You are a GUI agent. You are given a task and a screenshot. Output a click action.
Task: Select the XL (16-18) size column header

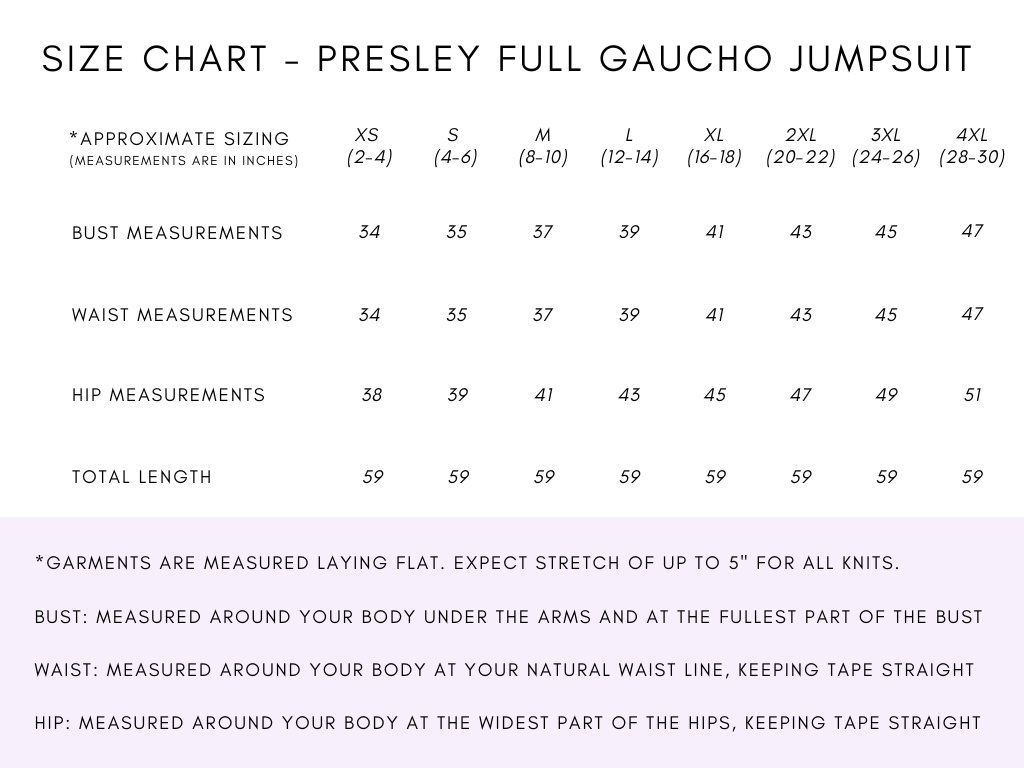coord(714,146)
